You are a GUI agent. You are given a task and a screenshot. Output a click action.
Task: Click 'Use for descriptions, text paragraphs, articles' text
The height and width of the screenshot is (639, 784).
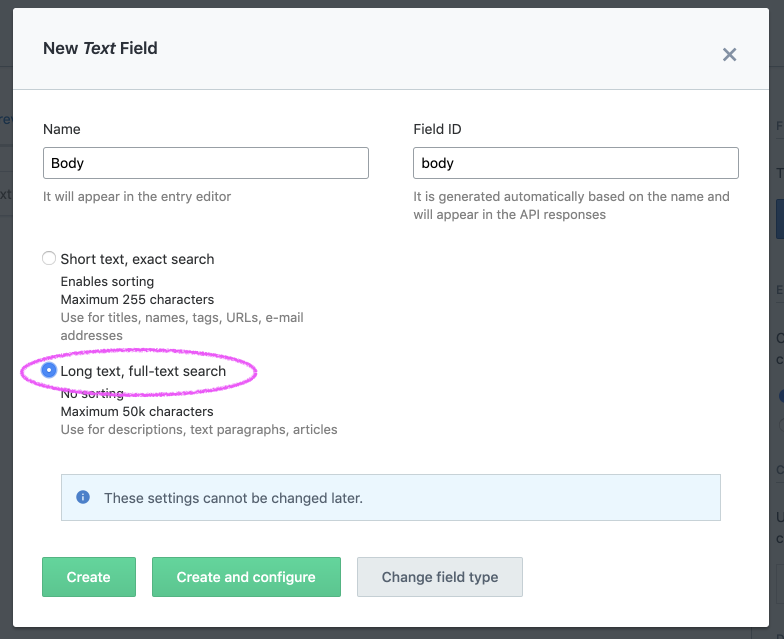[x=199, y=430]
